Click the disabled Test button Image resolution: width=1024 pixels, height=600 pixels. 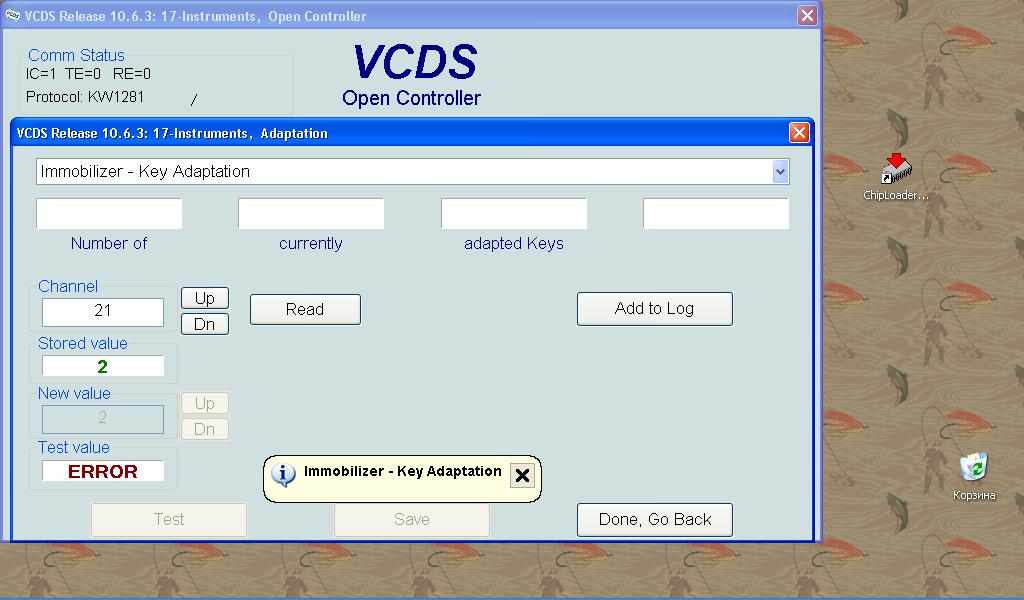pos(168,519)
